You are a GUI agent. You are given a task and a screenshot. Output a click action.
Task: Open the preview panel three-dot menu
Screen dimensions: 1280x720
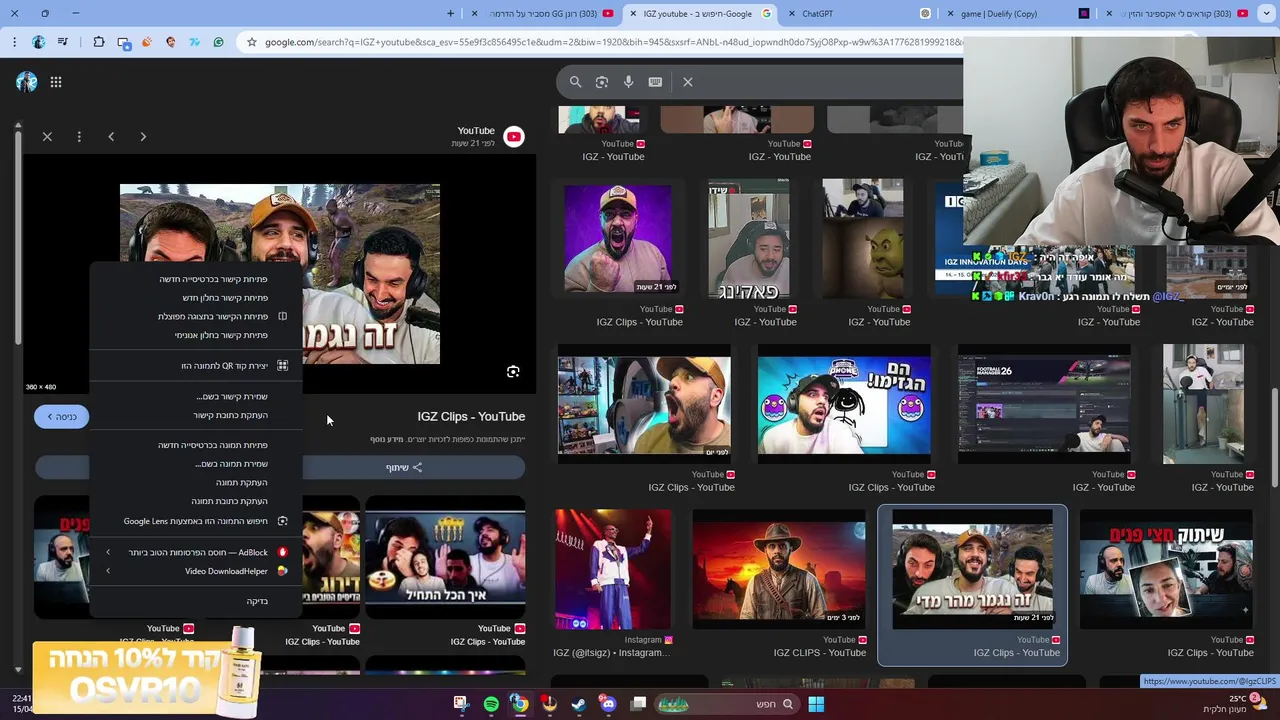click(x=79, y=136)
